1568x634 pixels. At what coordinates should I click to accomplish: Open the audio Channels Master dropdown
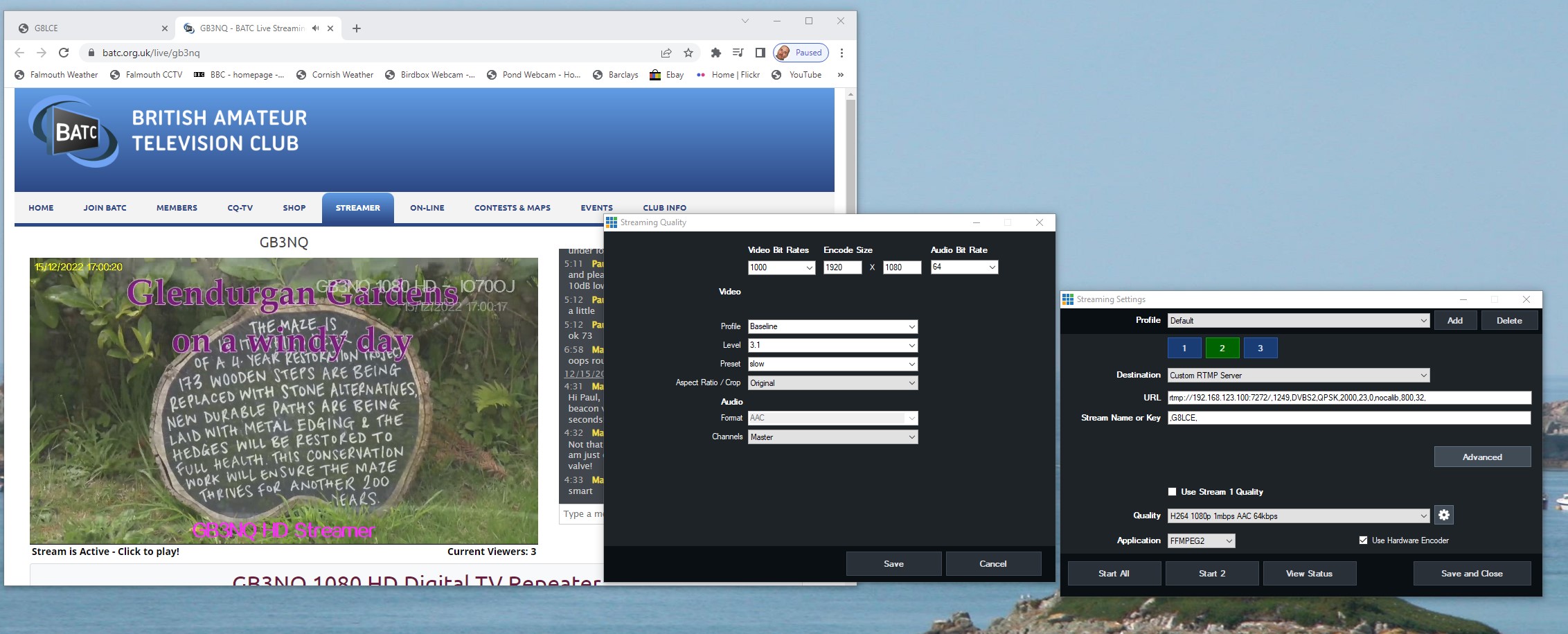coord(833,437)
